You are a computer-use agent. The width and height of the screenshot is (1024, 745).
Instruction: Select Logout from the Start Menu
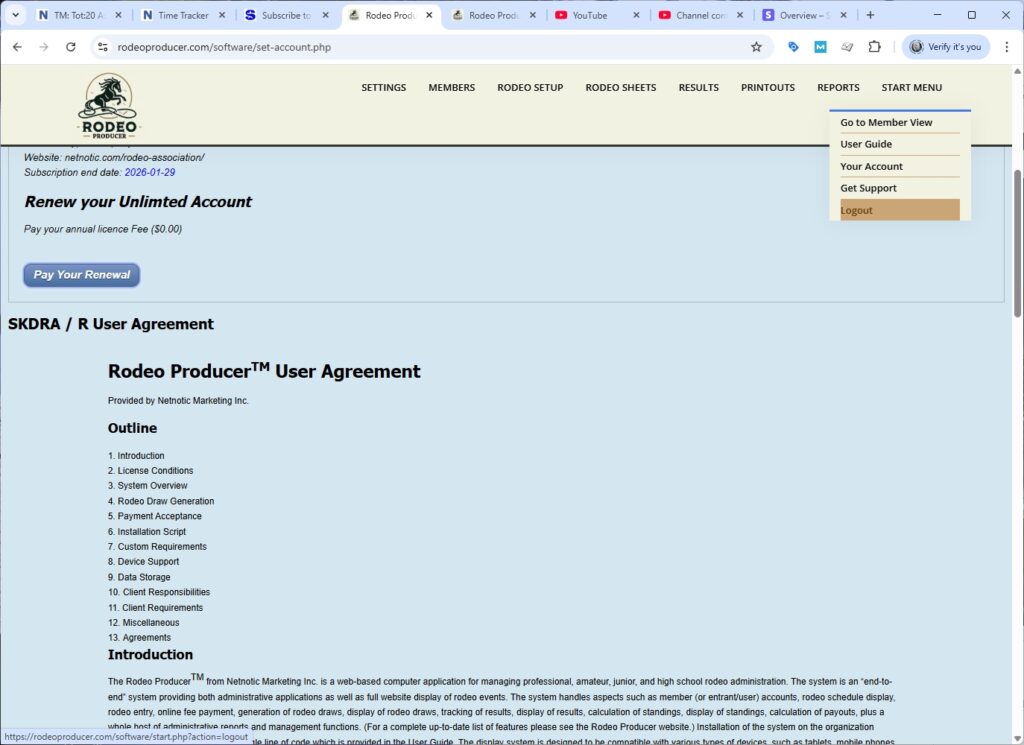coord(857,210)
